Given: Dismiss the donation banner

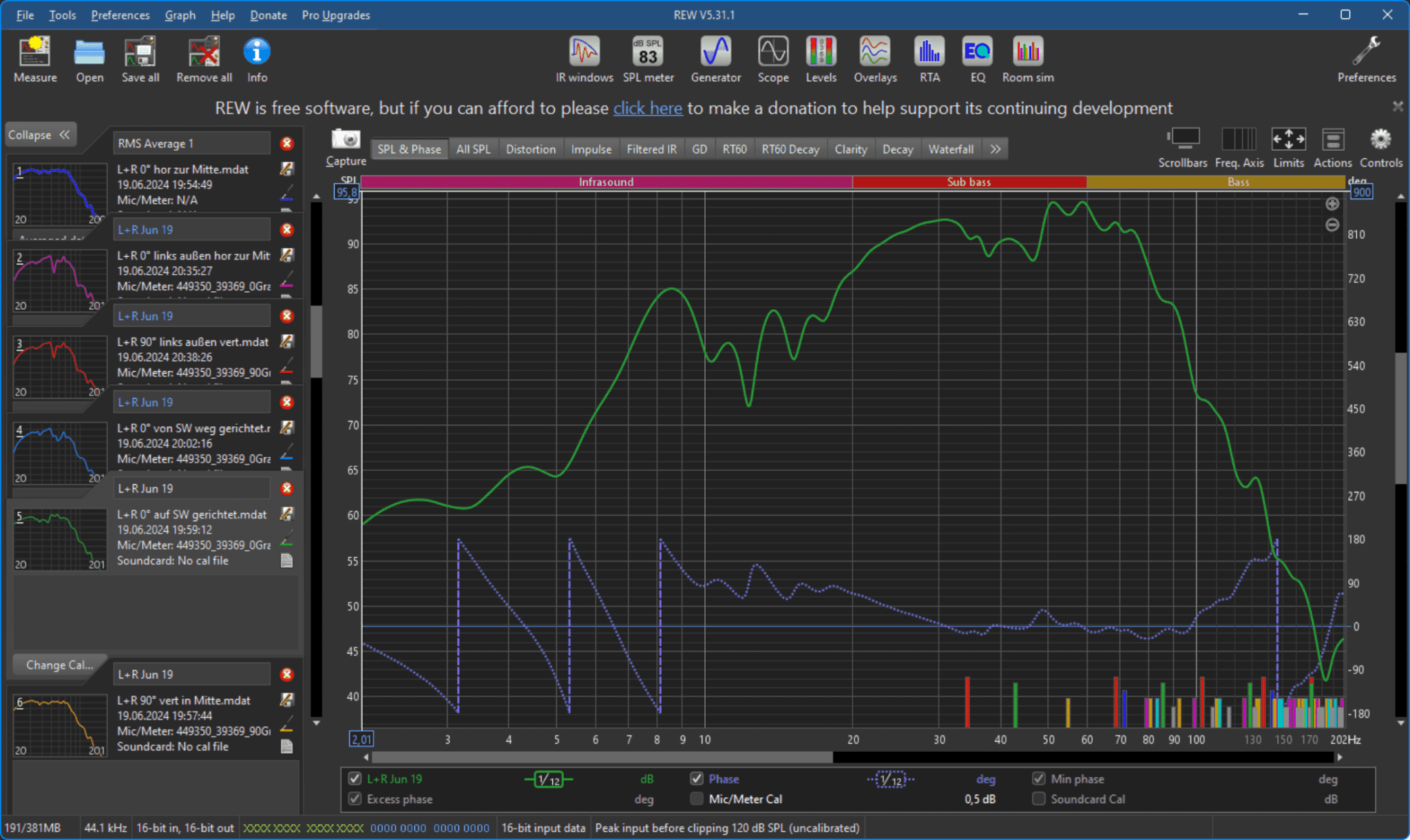Looking at the screenshot, I should (1398, 107).
